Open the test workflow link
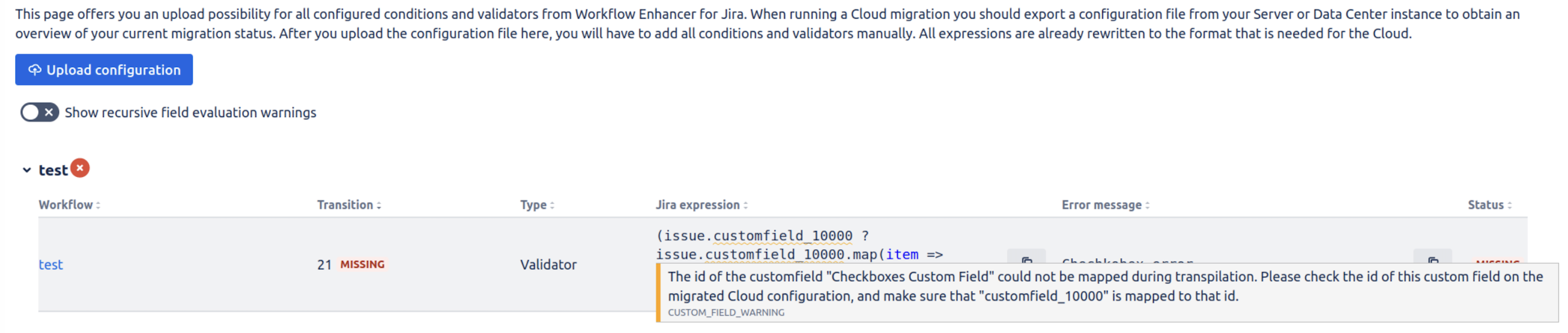1568x333 pixels. [x=51, y=265]
